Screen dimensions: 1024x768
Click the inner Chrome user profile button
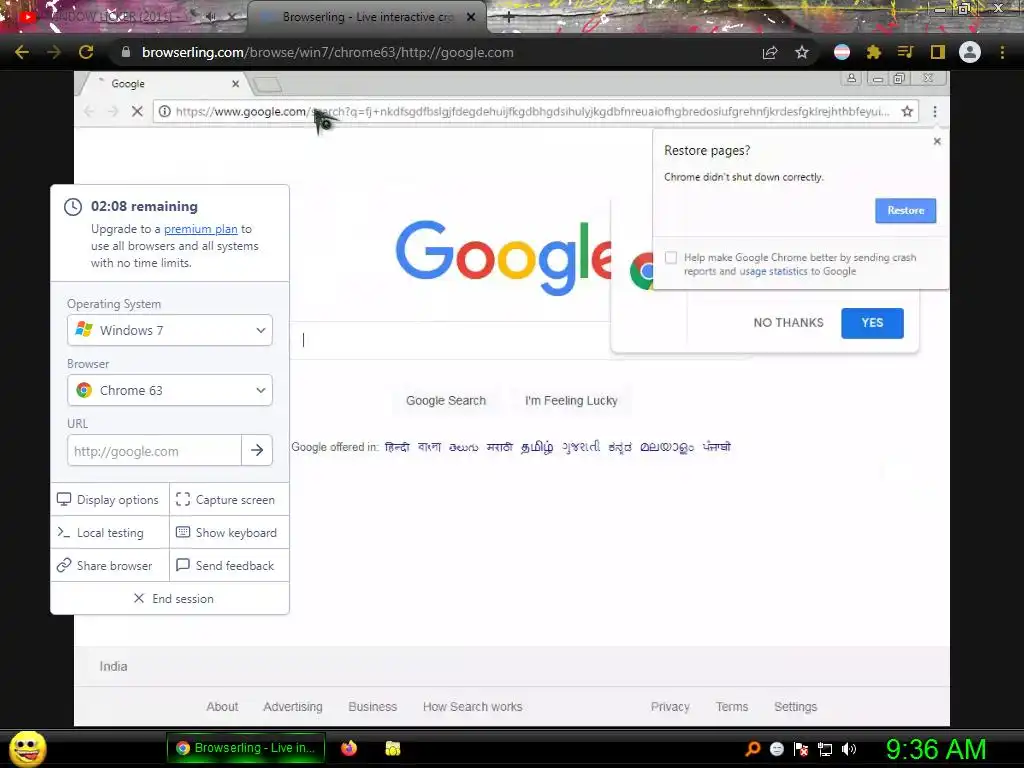[852, 78]
